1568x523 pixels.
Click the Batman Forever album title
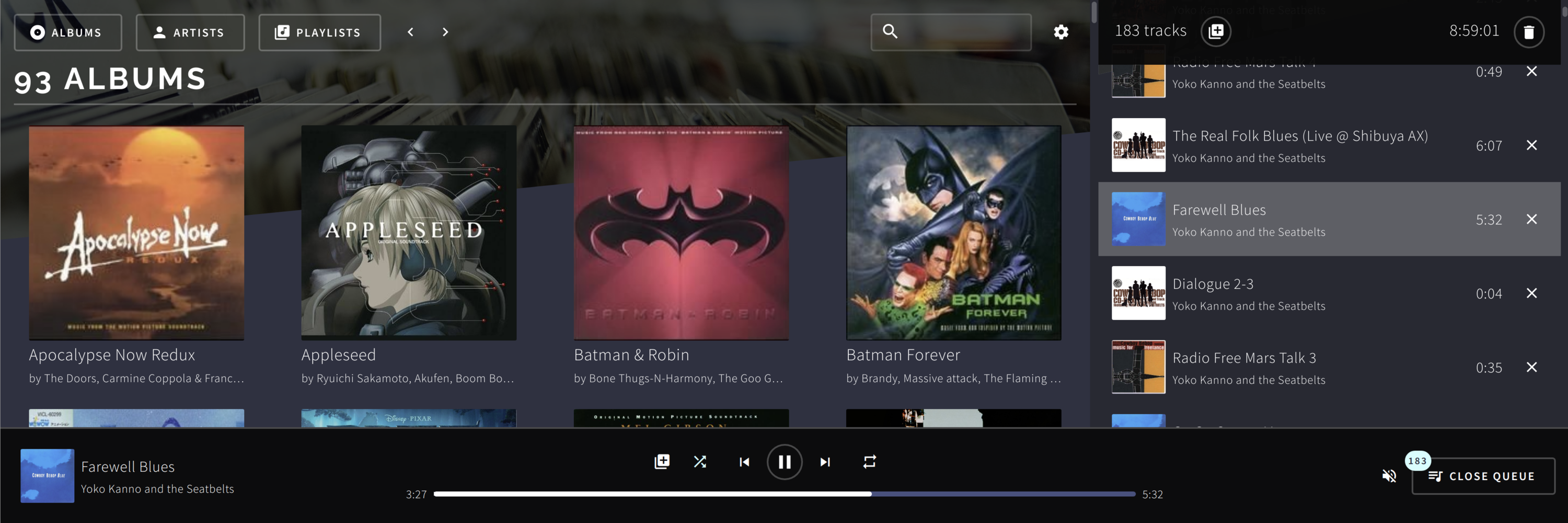click(903, 355)
